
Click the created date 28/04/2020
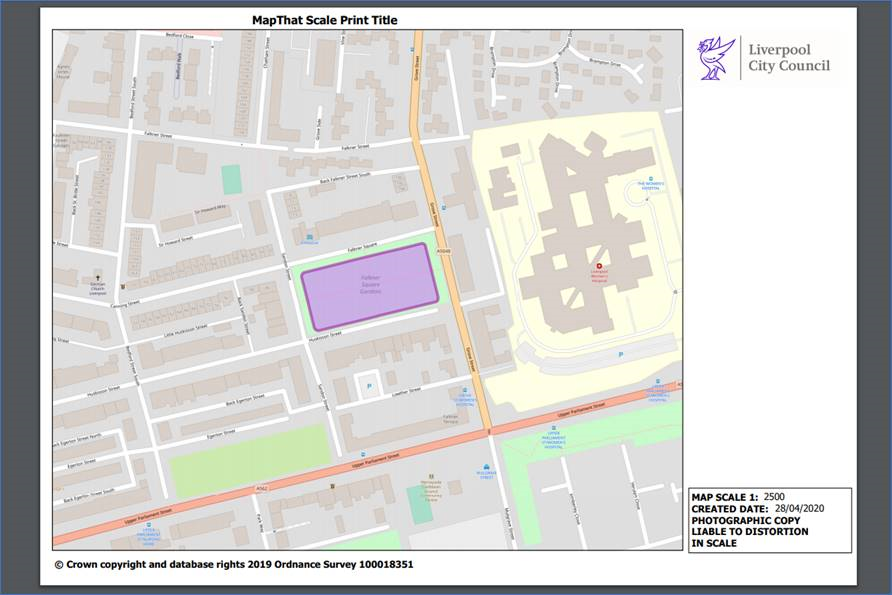[x=799, y=509]
